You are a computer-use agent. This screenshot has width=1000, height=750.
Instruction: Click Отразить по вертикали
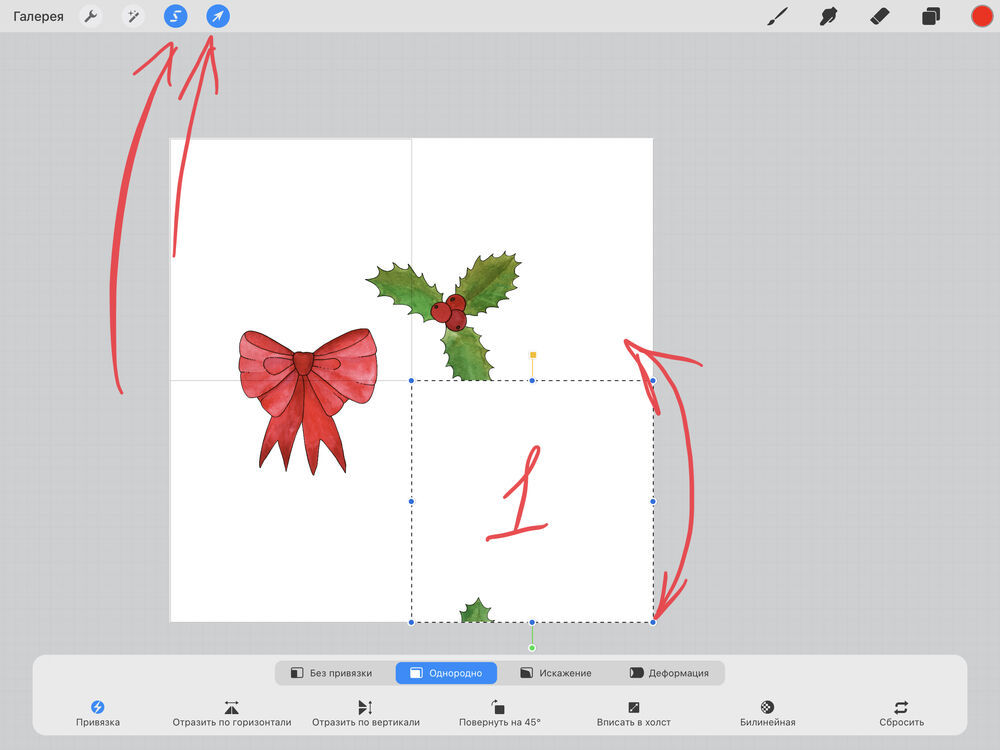coord(365,712)
